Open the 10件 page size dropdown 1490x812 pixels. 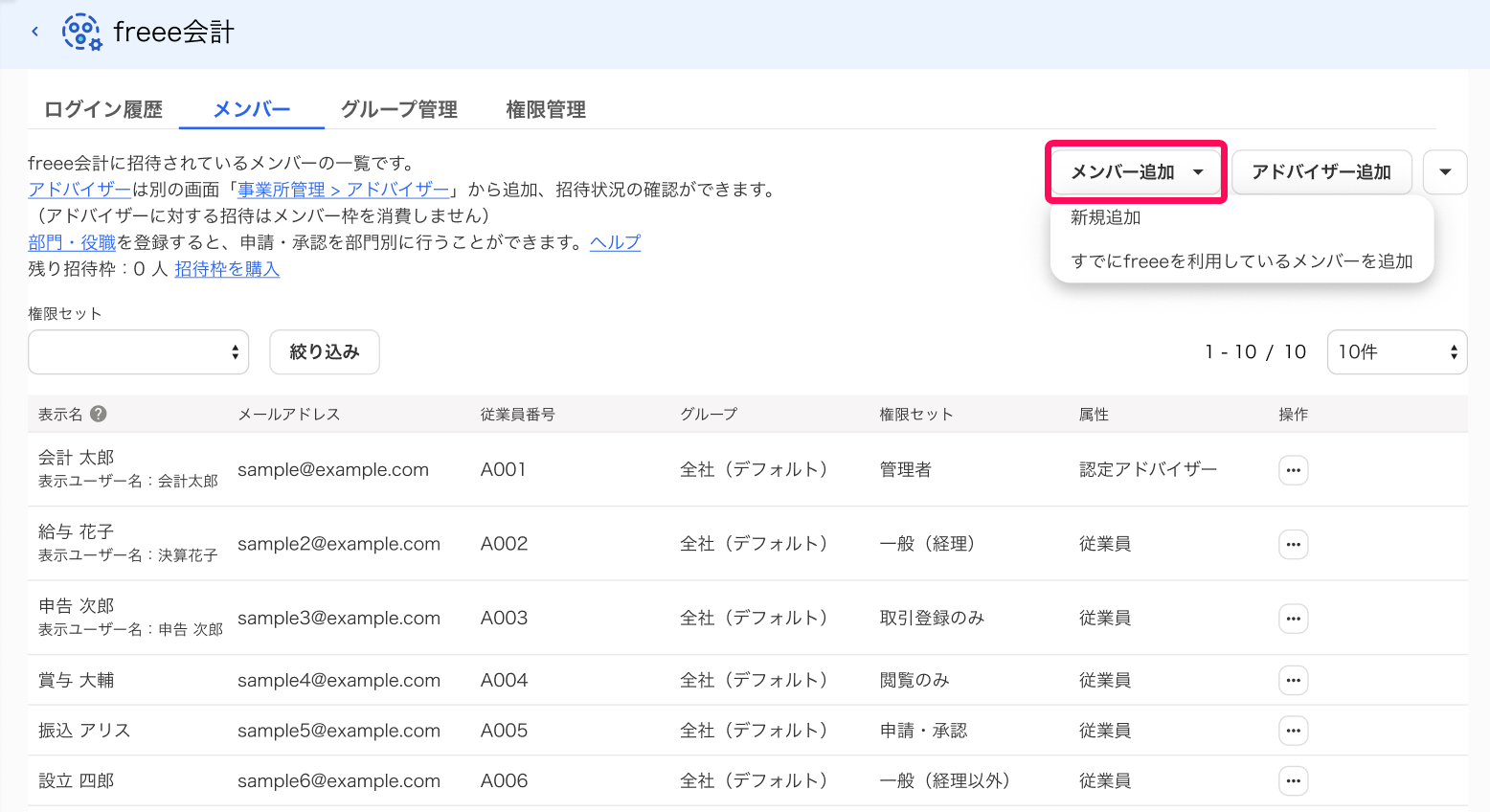click(x=1397, y=352)
